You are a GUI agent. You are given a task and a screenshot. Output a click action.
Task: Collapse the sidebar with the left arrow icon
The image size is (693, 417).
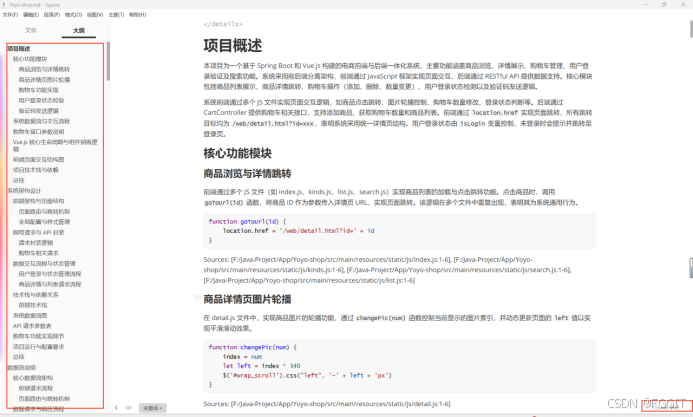[x=116, y=408]
